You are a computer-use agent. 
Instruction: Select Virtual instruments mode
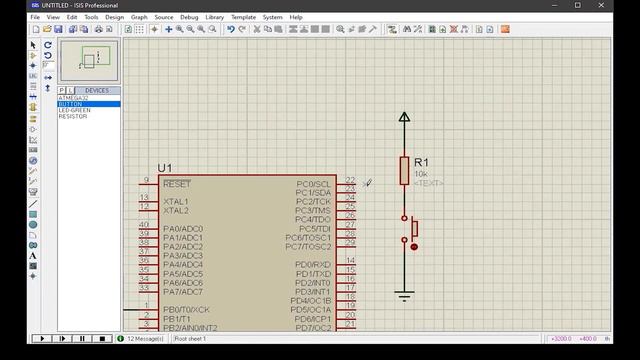[33, 192]
